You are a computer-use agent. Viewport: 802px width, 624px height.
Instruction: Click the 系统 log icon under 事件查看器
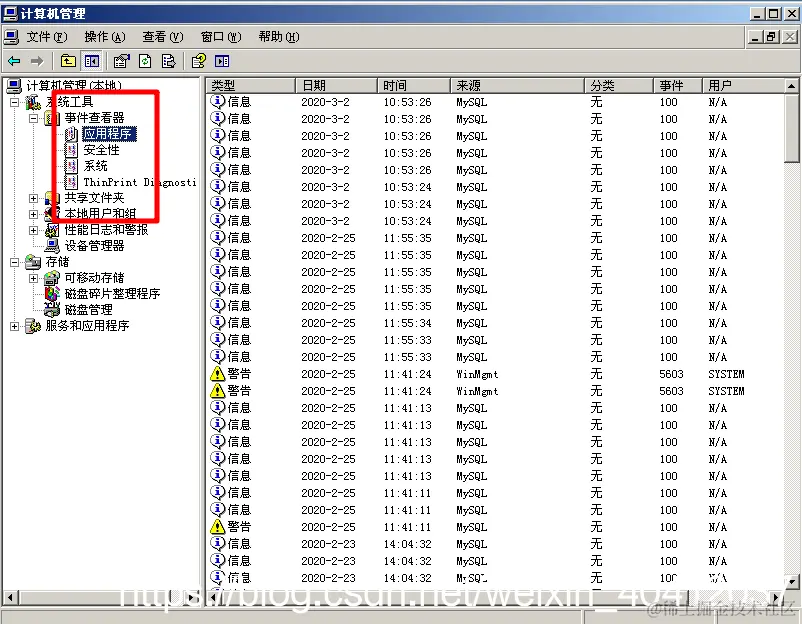[71, 166]
